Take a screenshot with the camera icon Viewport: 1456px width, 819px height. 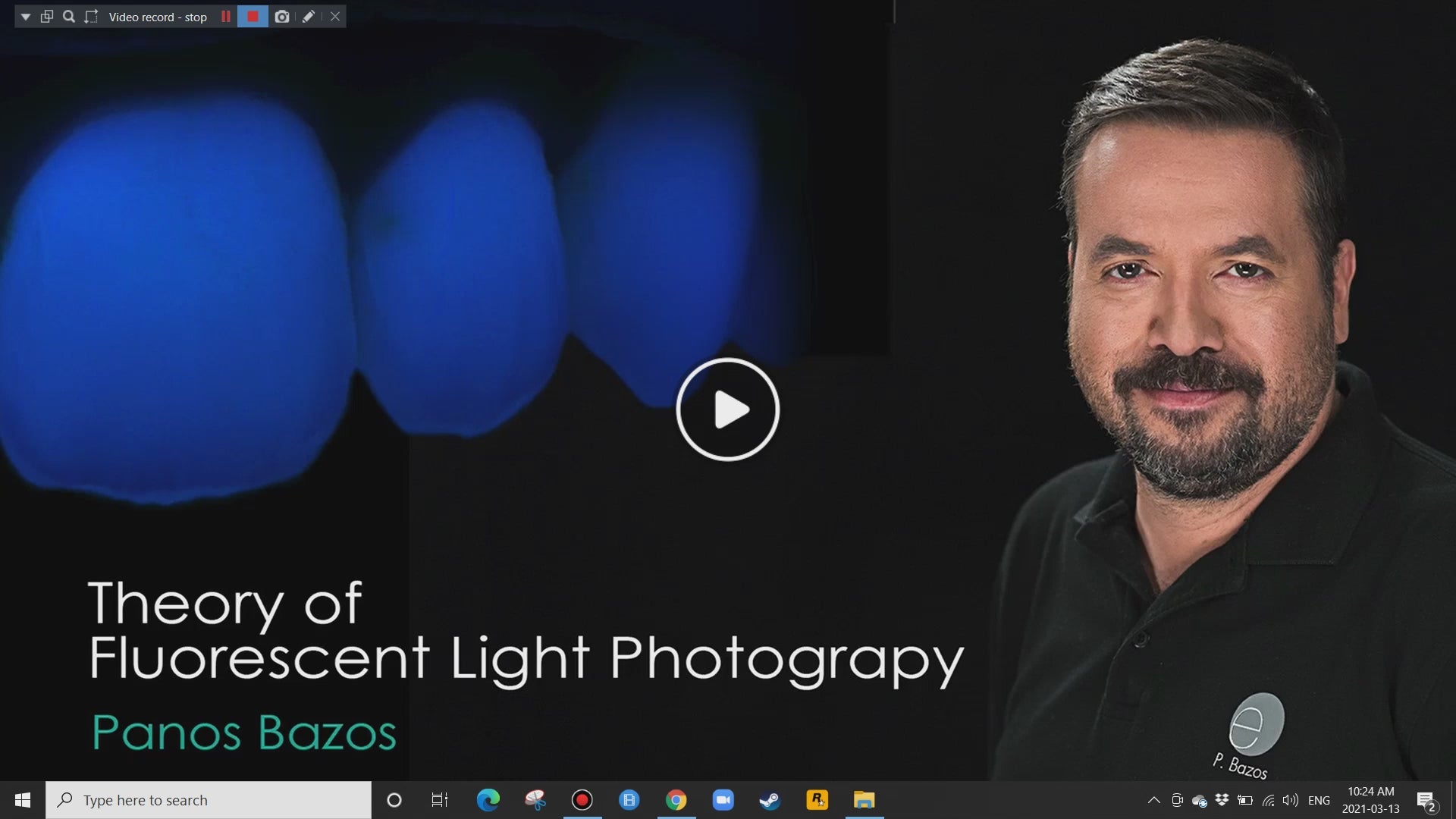282,17
